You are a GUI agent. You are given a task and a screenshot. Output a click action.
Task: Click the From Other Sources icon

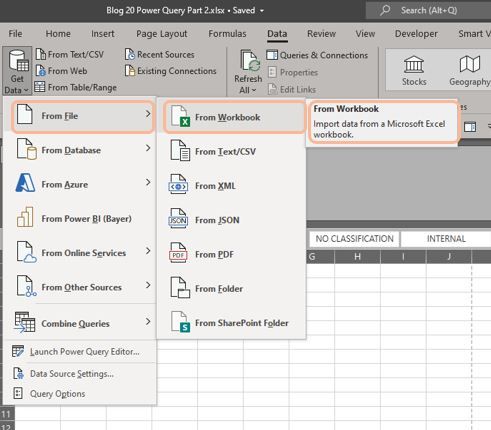coord(26,286)
